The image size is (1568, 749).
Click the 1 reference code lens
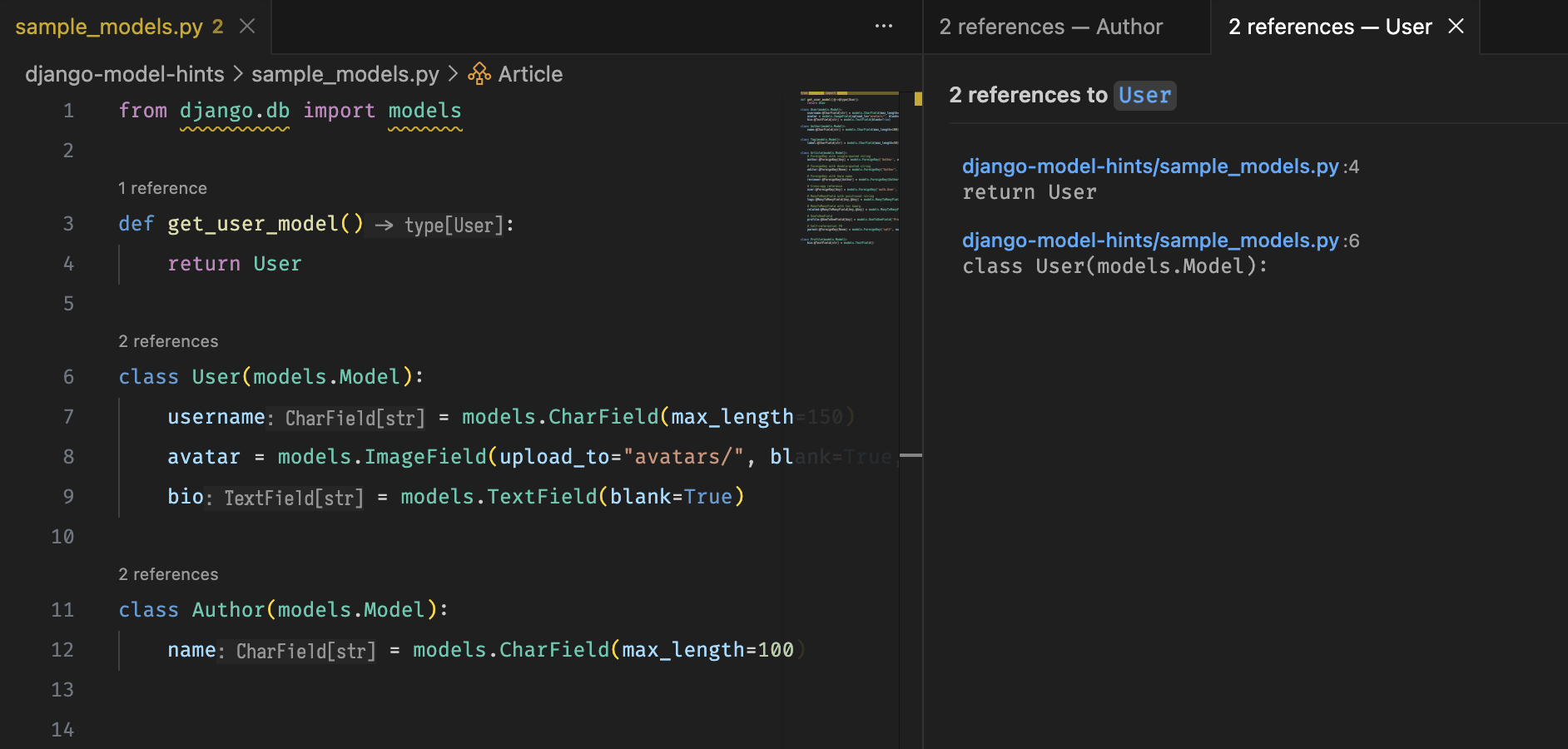pos(162,188)
